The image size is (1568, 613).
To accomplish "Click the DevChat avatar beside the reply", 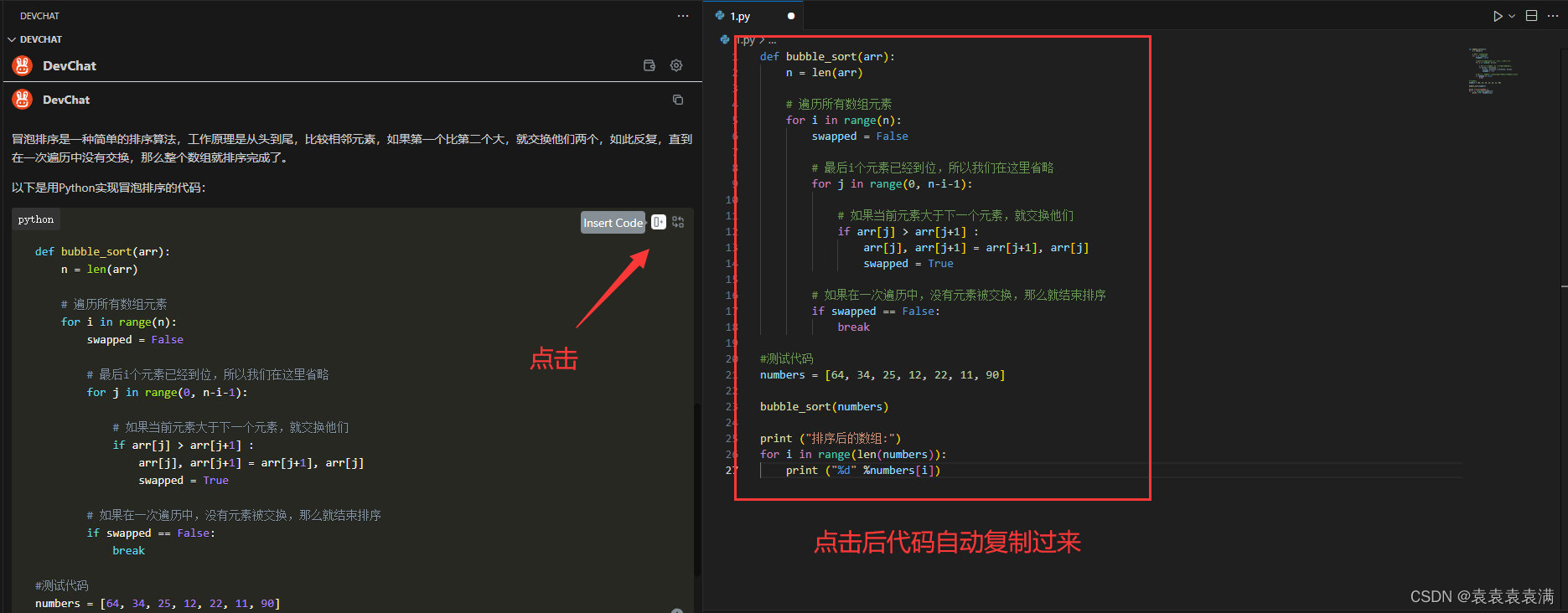I will [x=23, y=100].
